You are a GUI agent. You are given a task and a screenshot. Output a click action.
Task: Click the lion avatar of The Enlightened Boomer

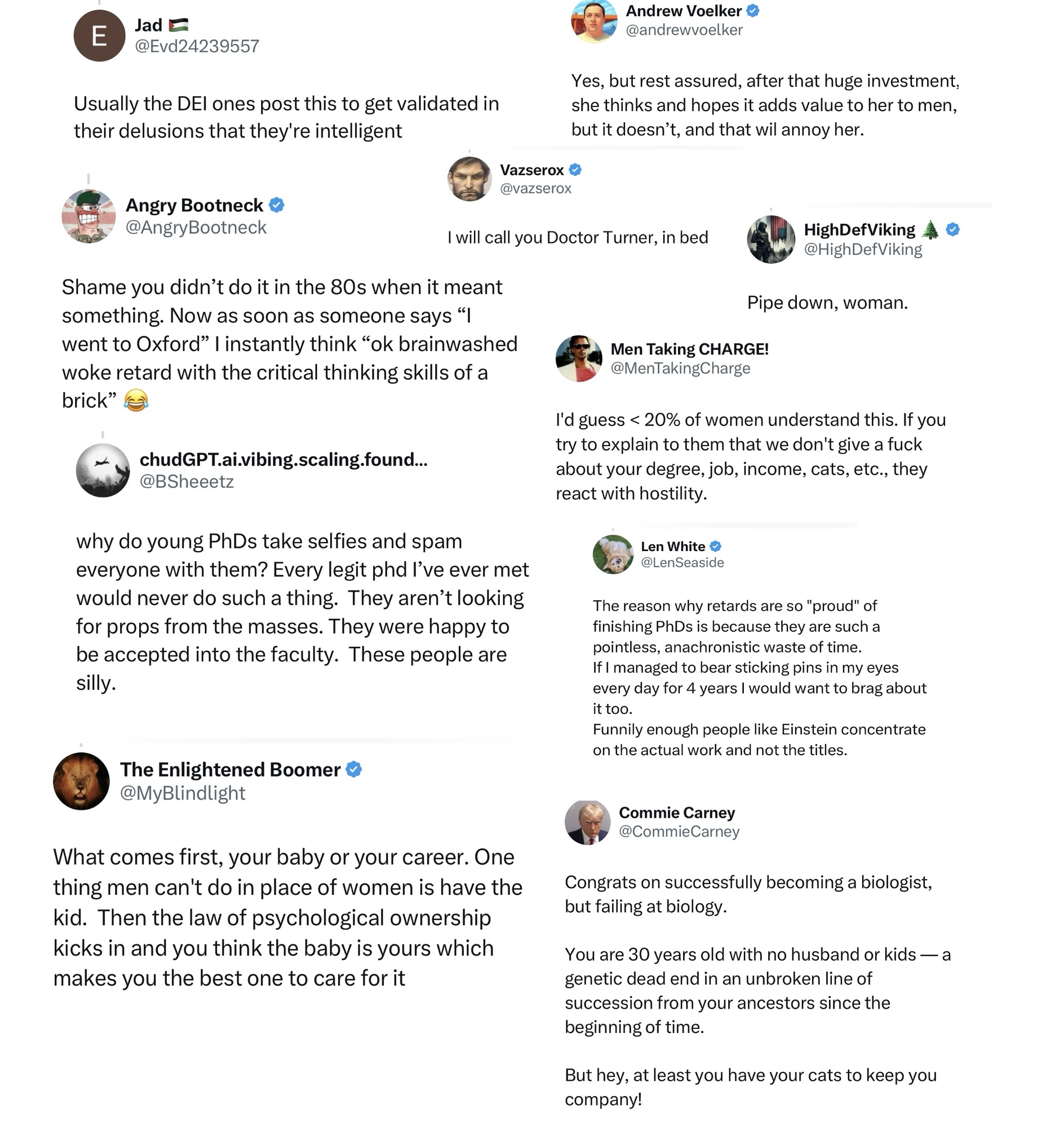81,781
